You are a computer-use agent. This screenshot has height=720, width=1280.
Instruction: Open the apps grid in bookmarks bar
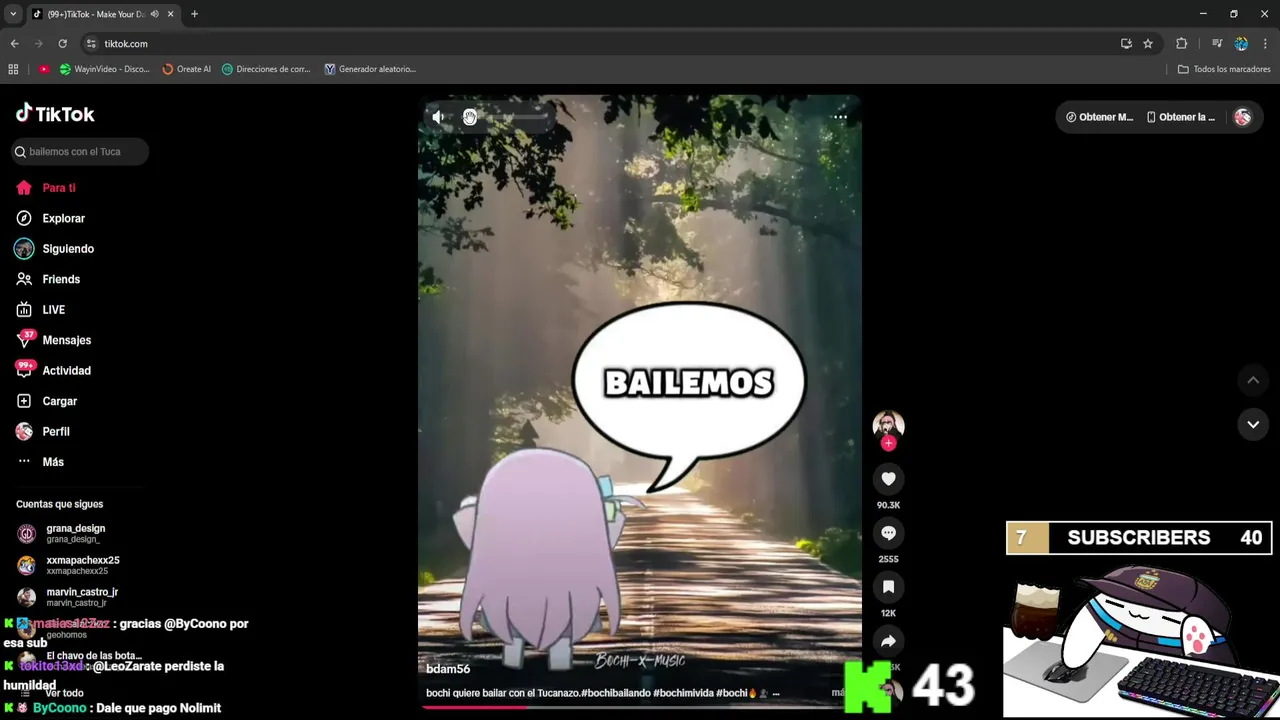coord(13,69)
